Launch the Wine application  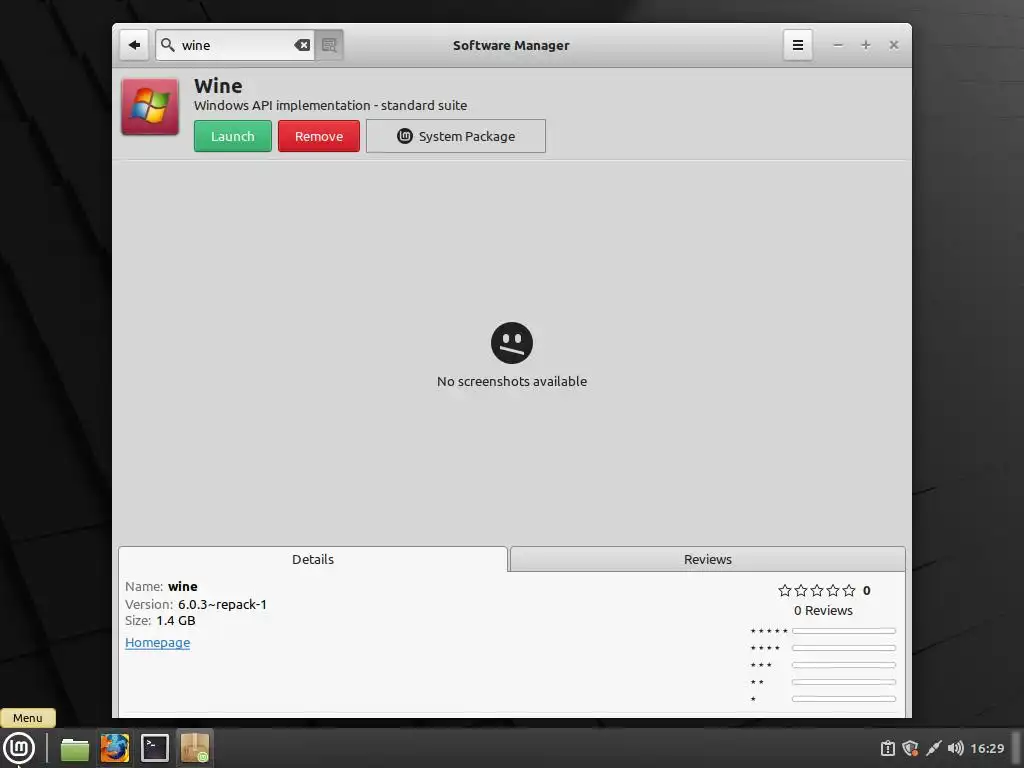[232, 136]
